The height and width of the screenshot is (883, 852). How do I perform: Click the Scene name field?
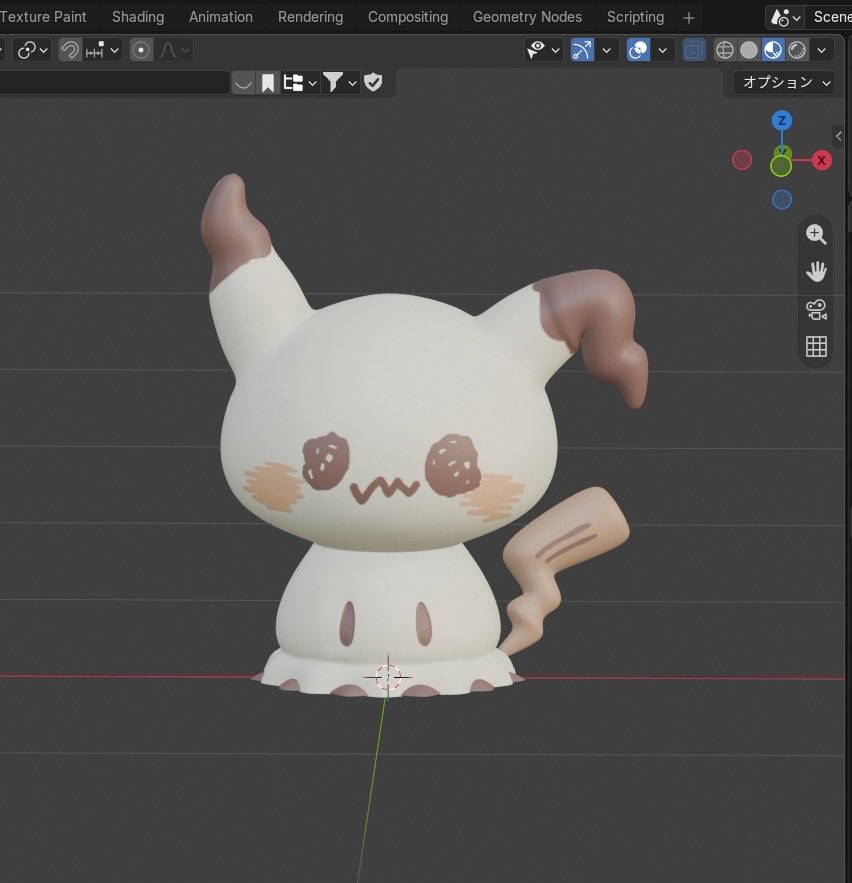(831, 17)
